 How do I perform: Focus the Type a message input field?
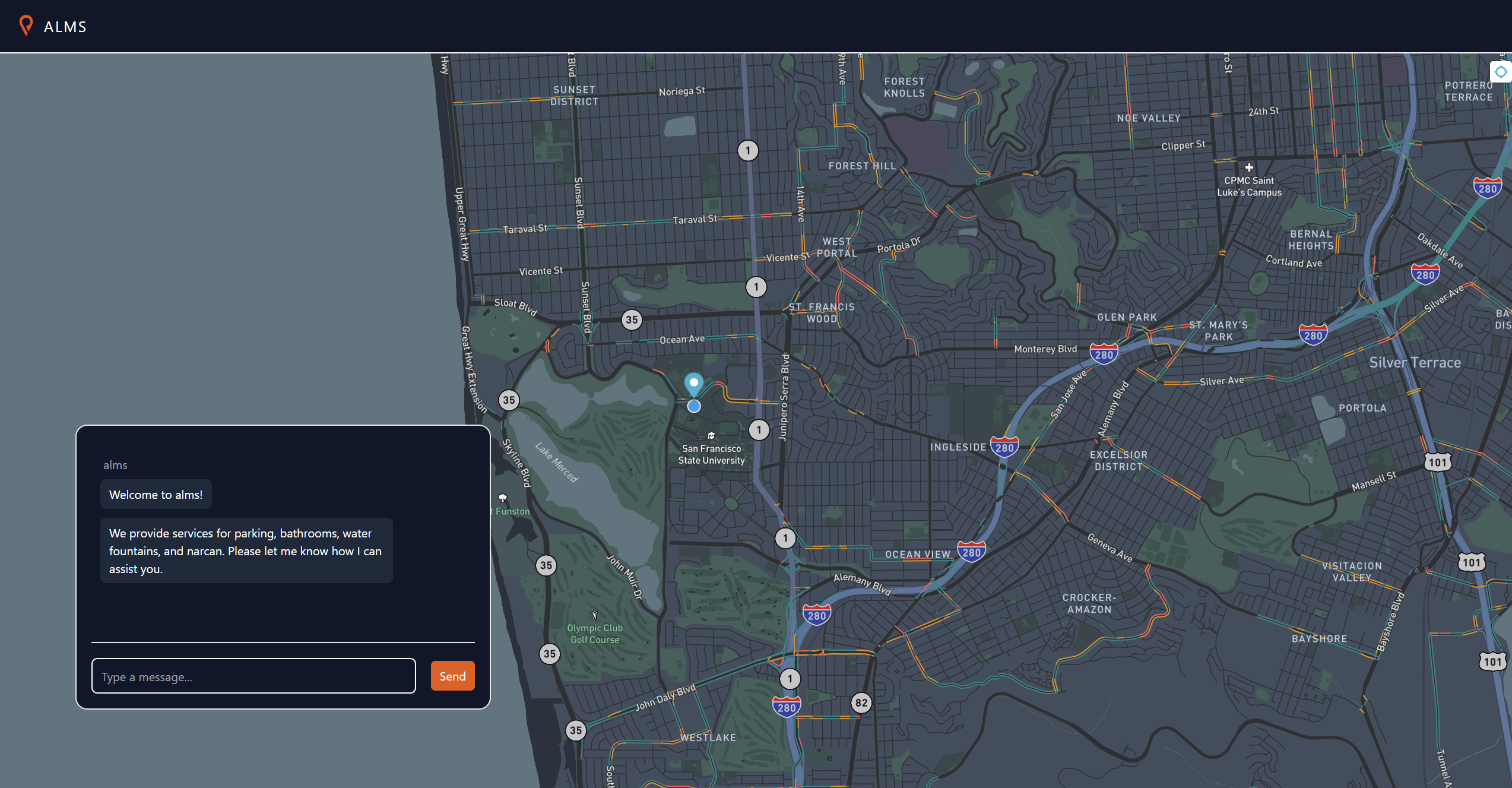pos(253,676)
